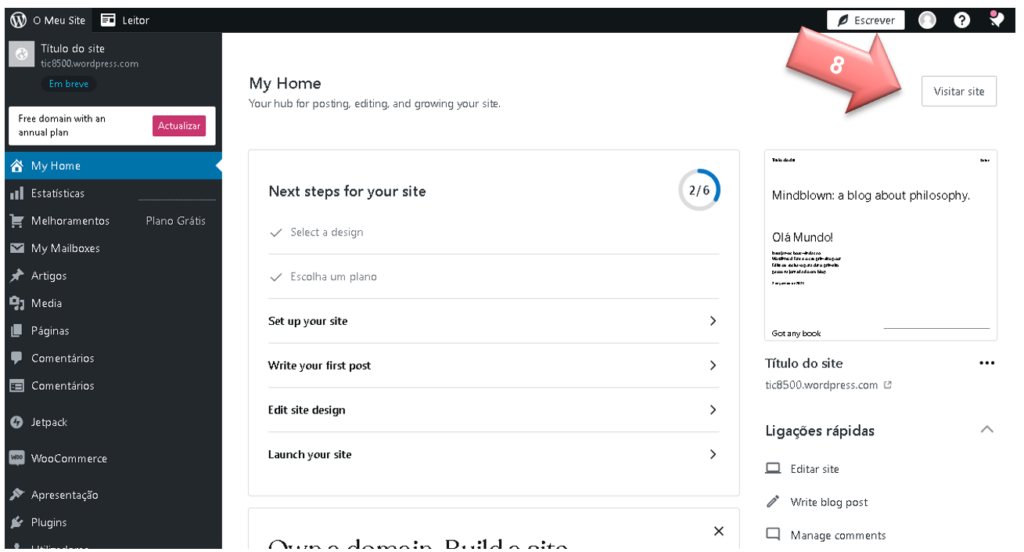Select Estatísticas from the sidebar
The height and width of the screenshot is (552, 1024).
pos(57,193)
